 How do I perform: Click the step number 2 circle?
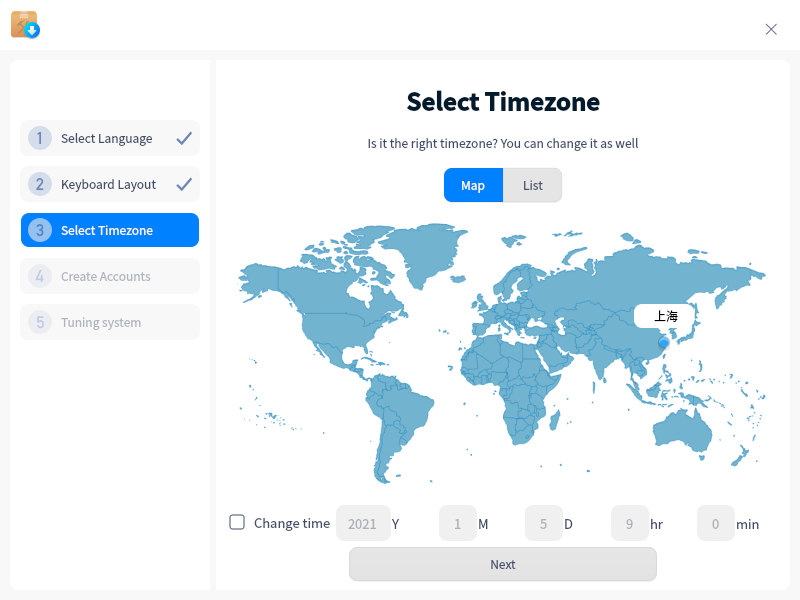[40, 184]
